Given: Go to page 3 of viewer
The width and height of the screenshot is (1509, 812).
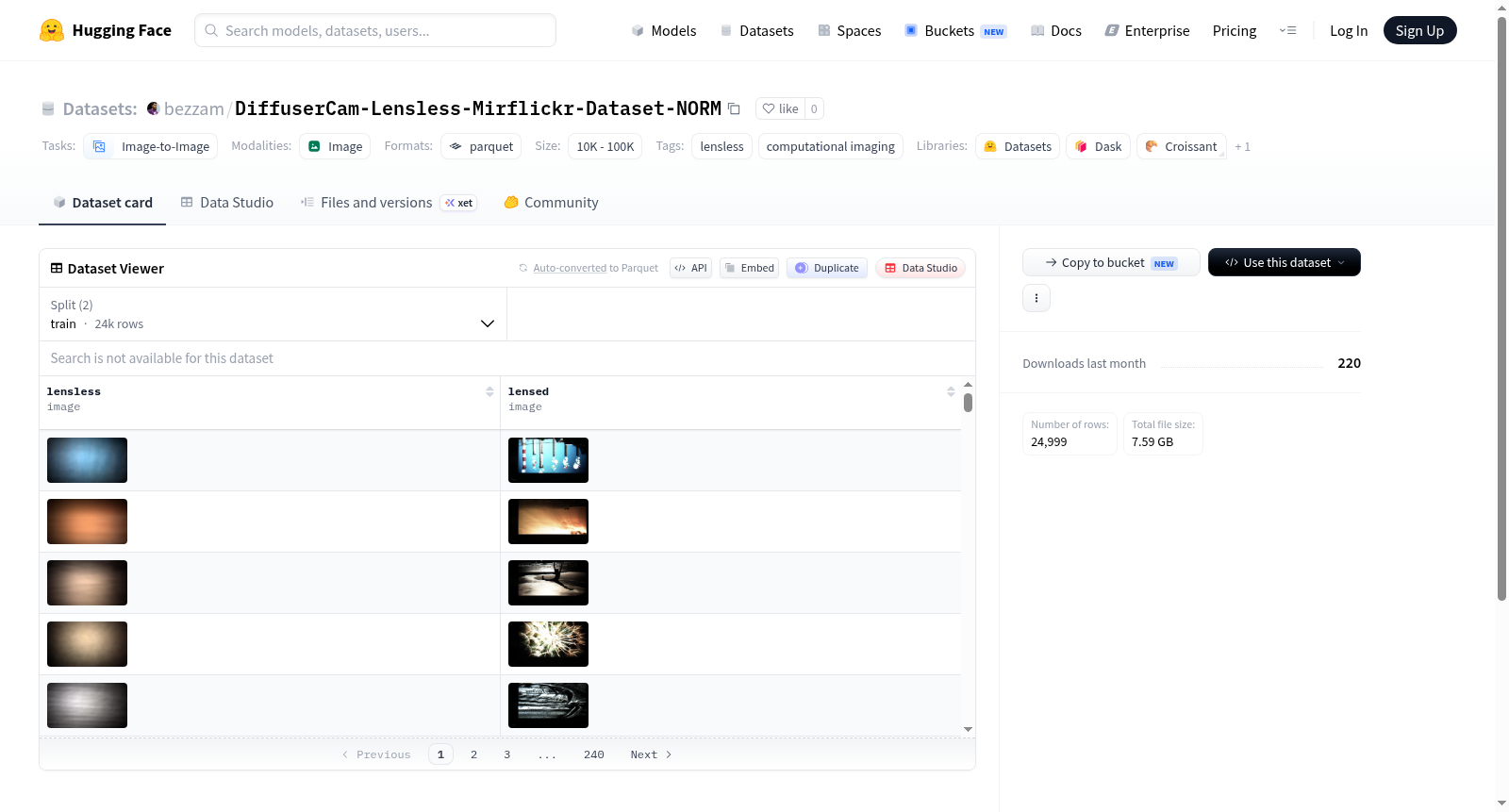Looking at the screenshot, I should point(506,754).
